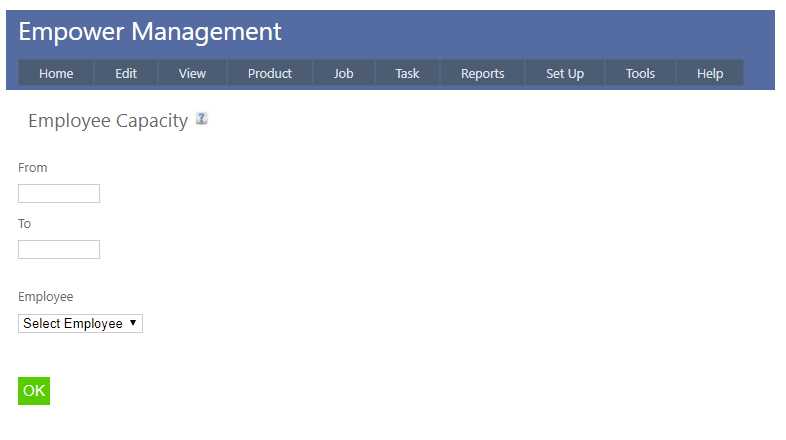Open the Tools menu
Image resolution: width=786 pixels, height=440 pixels.
[x=640, y=73]
